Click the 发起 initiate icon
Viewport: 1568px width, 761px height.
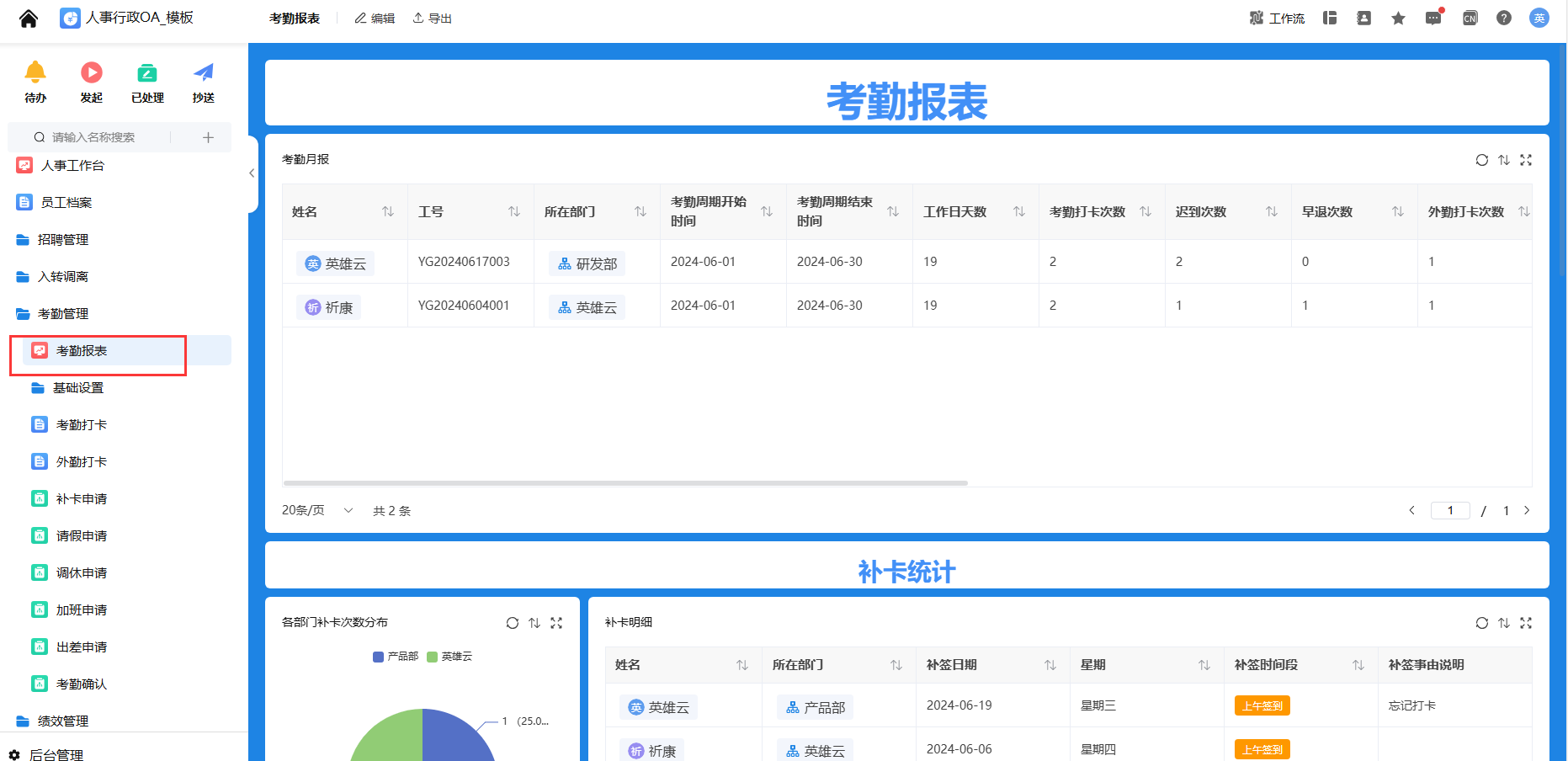[91, 73]
